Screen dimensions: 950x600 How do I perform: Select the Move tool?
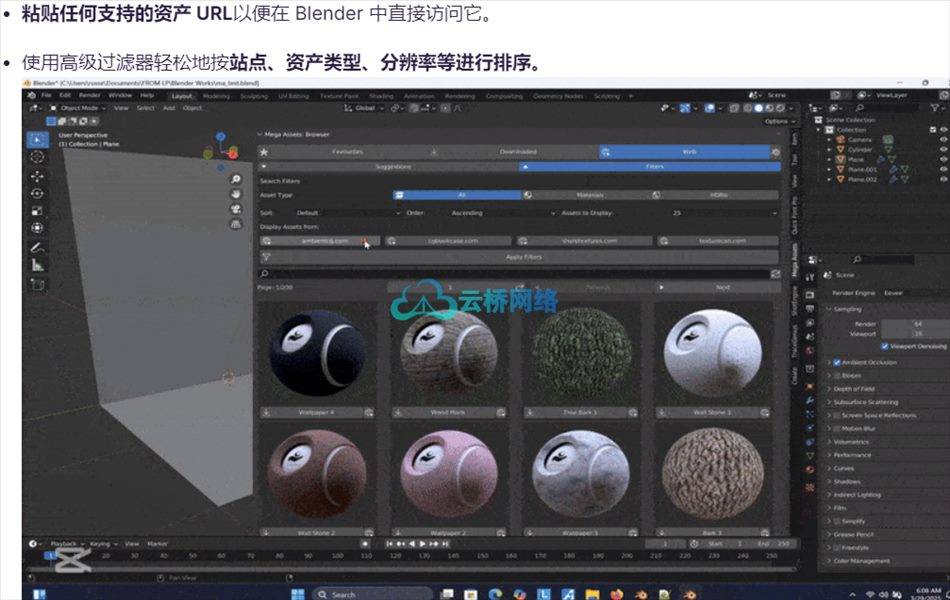click(x=38, y=176)
